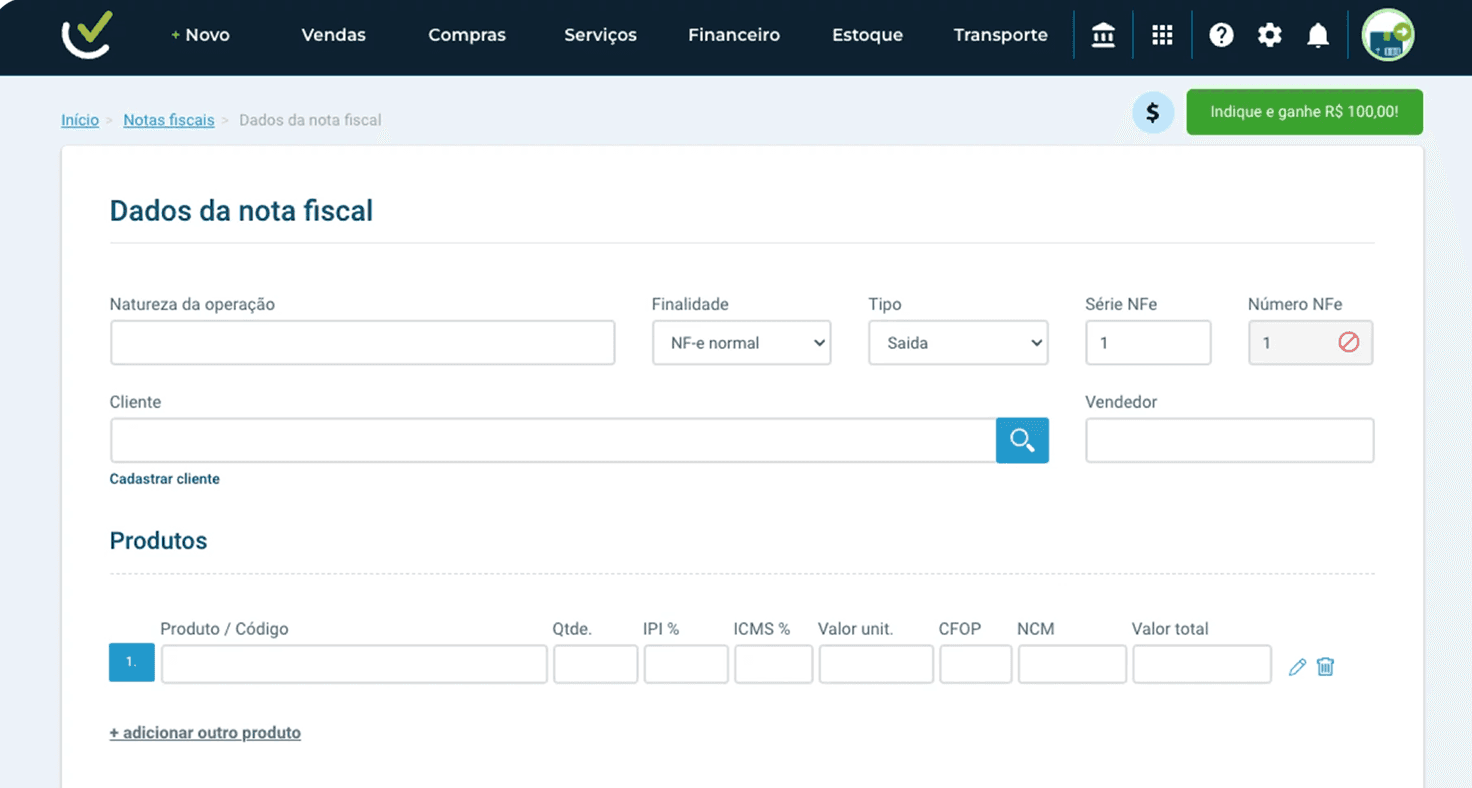Viewport: 1472px width, 788px height.
Task: Focus the Qtde. field
Action: point(596,664)
